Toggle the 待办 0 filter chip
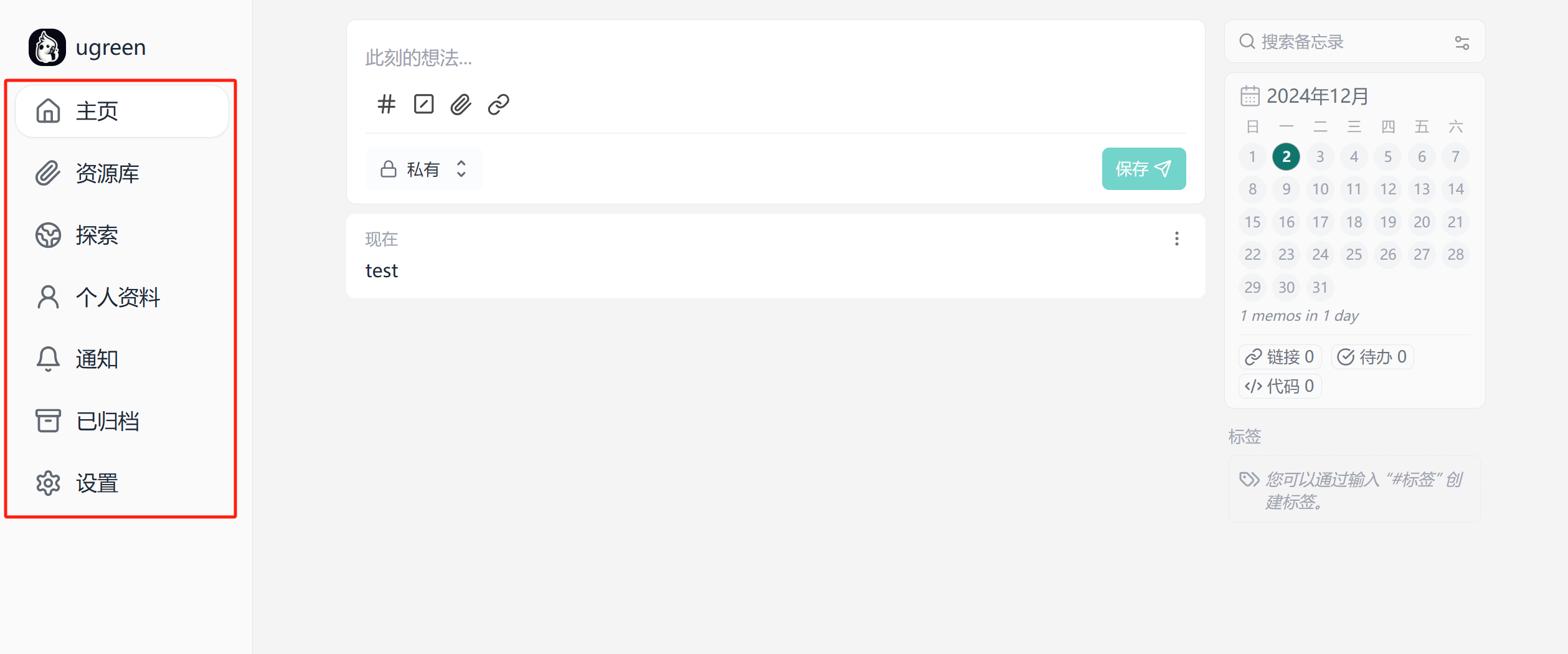Viewport: 1568px width, 654px height. click(1372, 357)
